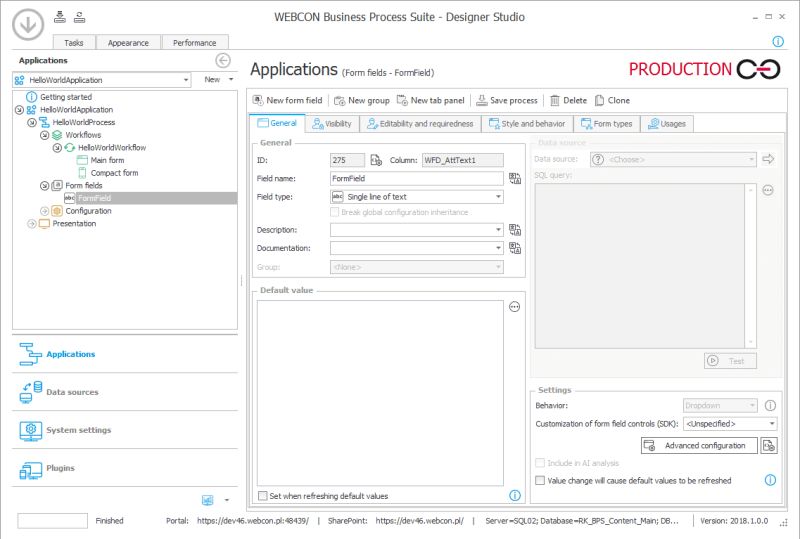Click the Save process toolbar button

click(507, 100)
